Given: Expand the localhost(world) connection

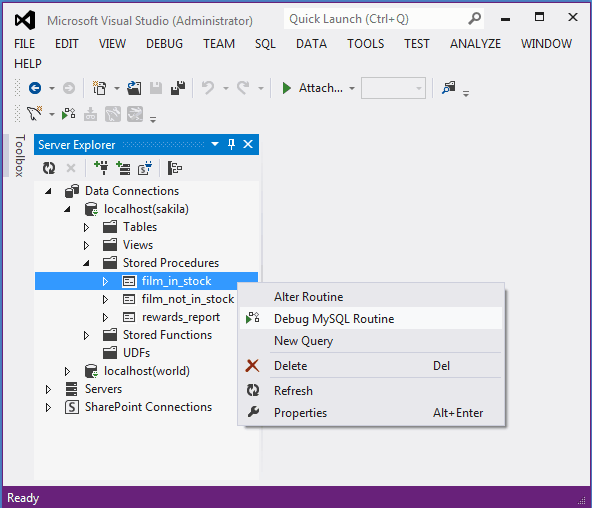Looking at the screenshot, I should (x=67, y=371).
